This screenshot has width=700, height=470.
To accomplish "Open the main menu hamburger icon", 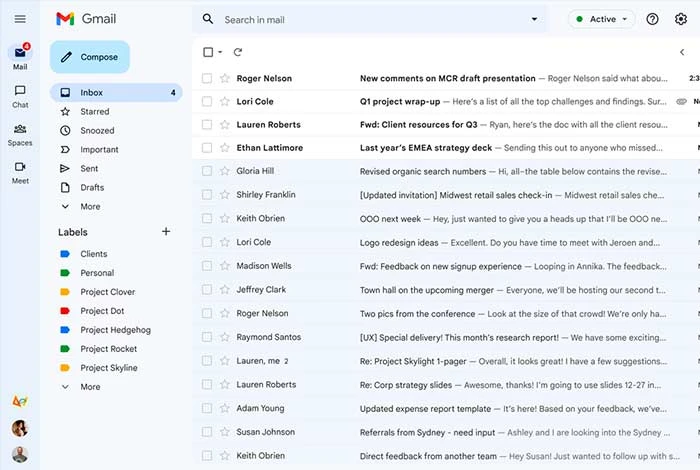I will (20, 19).
